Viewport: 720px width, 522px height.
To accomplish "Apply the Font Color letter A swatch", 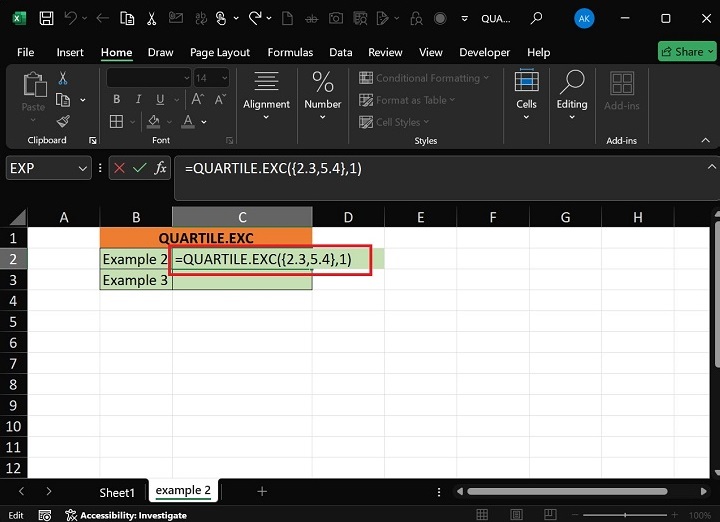I will click(188, 122).
